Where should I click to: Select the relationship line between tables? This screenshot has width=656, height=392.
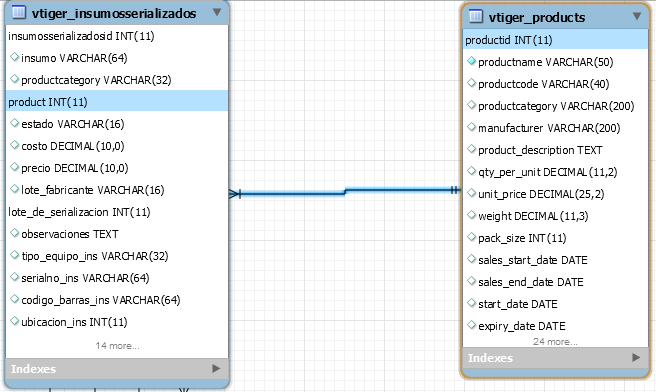(345, 192)
